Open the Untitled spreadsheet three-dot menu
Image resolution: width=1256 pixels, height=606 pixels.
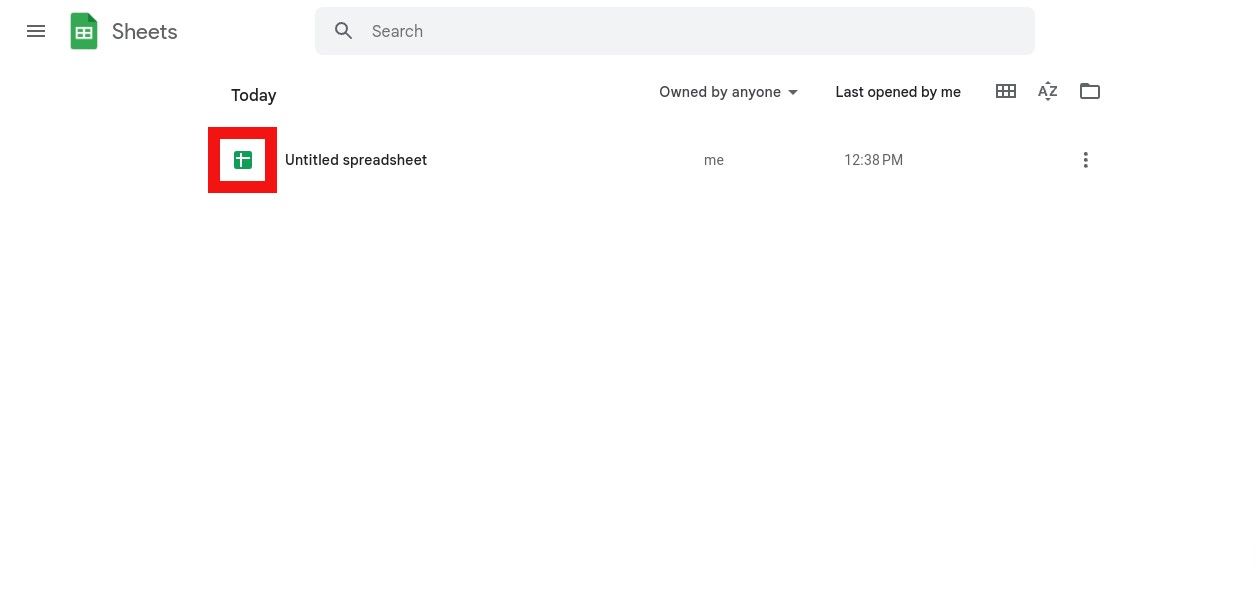[x=1085, y=160]
